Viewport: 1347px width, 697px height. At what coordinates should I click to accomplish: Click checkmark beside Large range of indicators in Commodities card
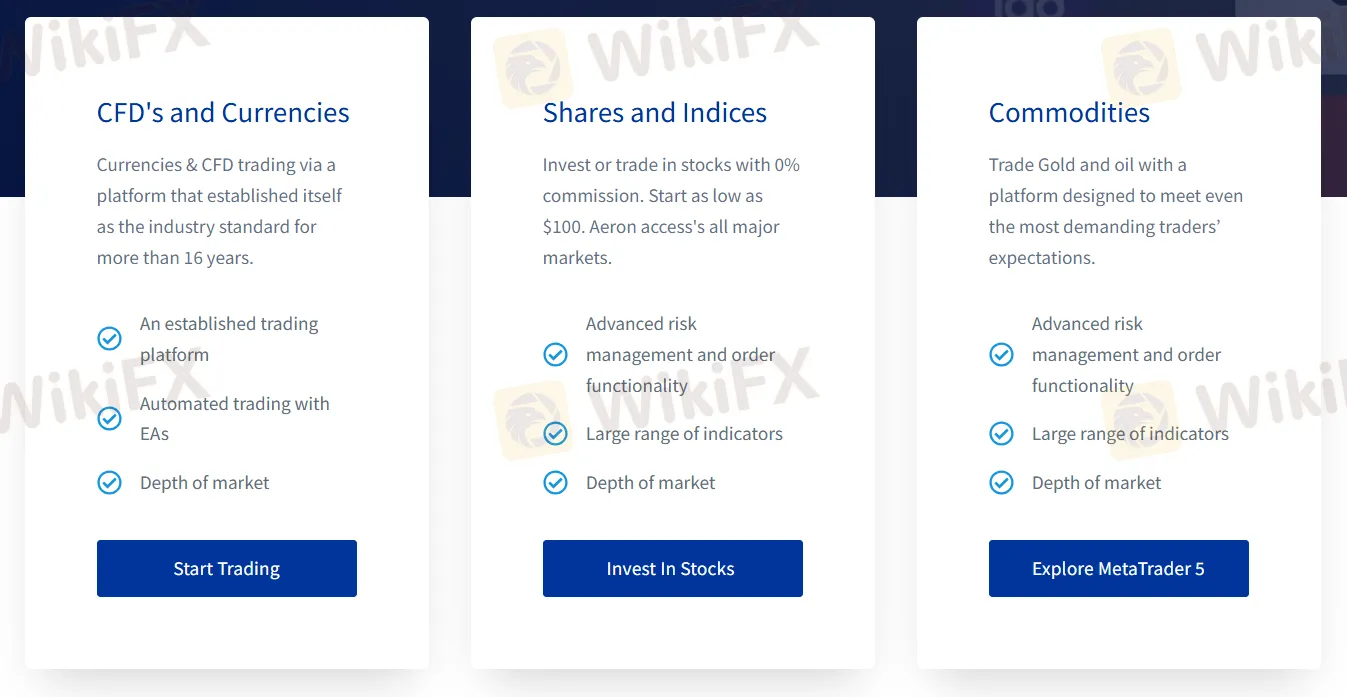1001,434
